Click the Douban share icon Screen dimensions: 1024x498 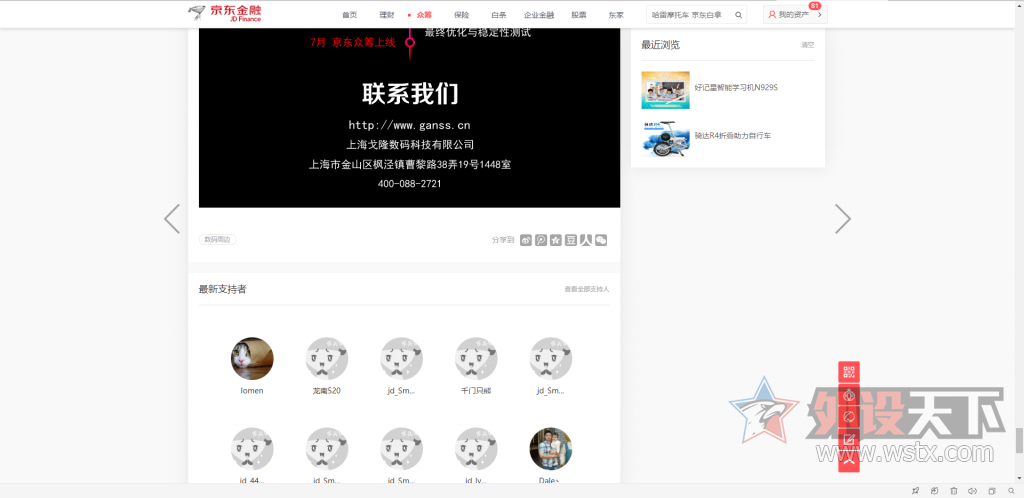click(571, 240)
